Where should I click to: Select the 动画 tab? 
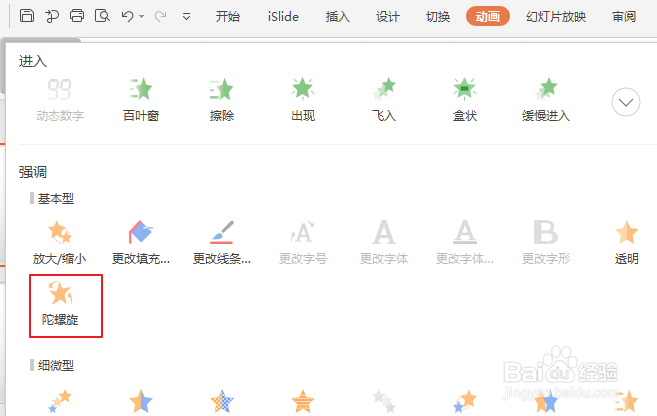point(488,16)
